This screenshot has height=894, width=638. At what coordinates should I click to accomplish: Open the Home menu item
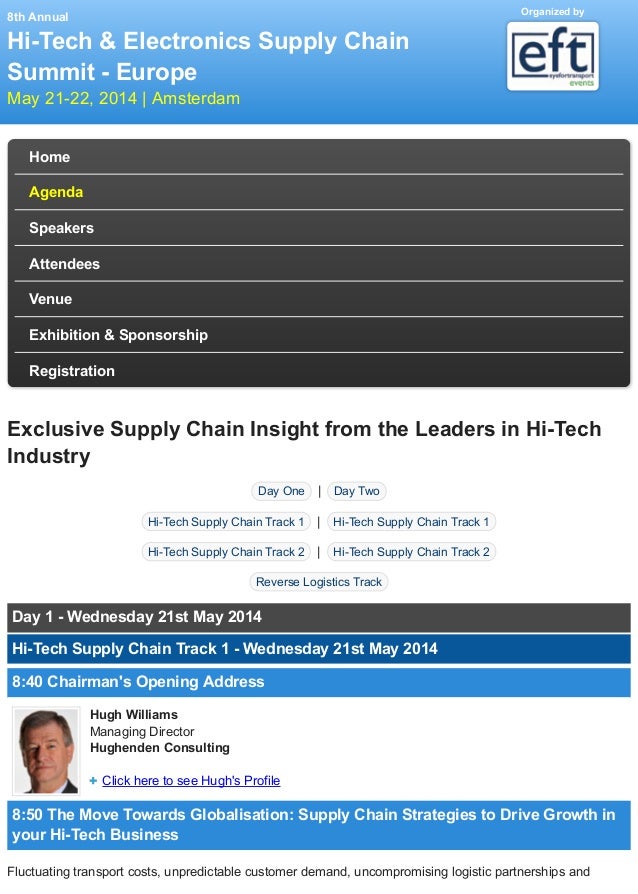[319, 157]
